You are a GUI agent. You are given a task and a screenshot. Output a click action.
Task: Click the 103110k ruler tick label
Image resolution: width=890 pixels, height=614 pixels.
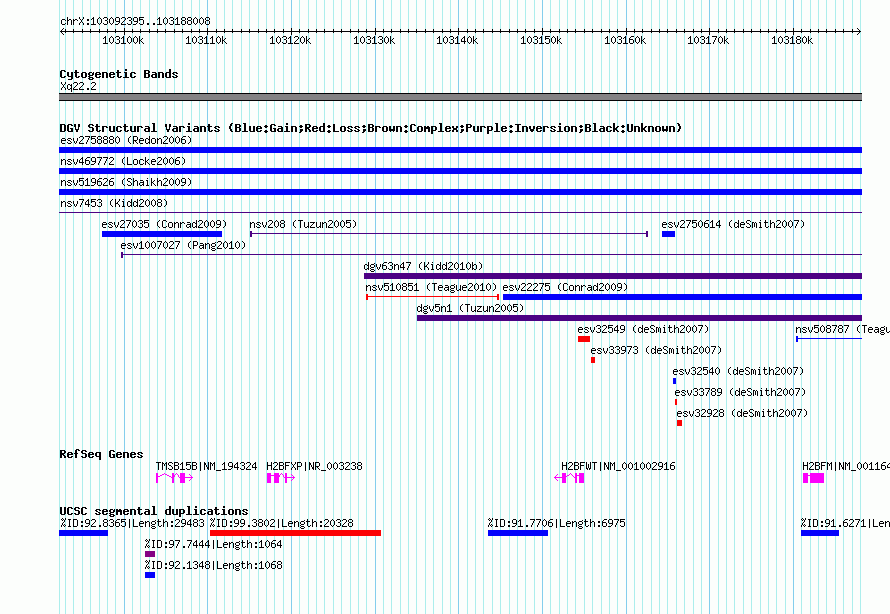pyautogui.click(x=207, y=41)
